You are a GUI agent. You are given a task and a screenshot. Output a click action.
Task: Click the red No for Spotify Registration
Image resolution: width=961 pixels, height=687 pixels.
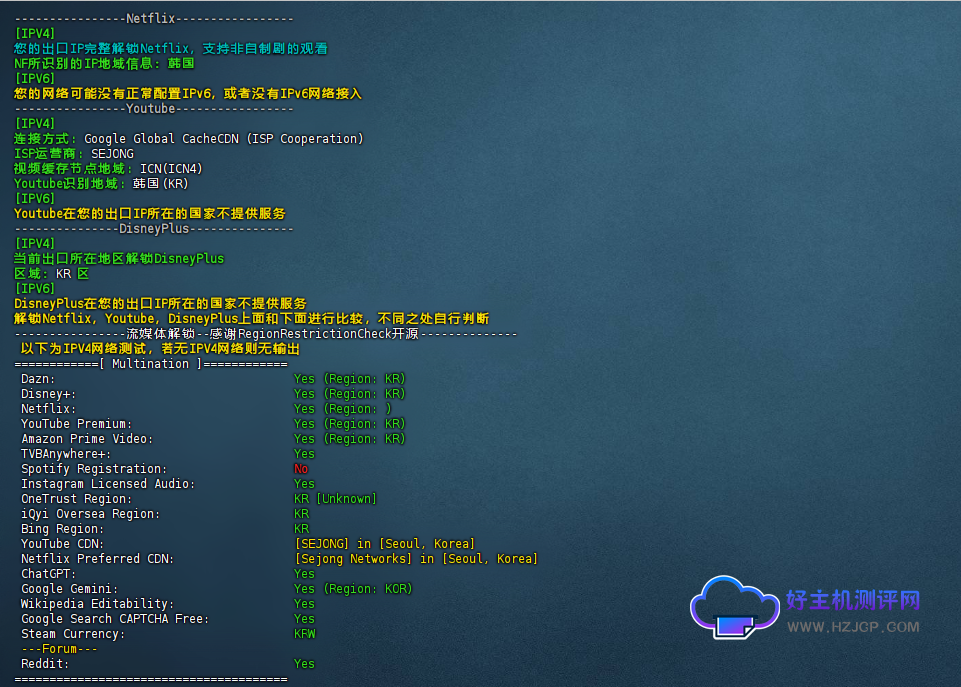tap(300, 469)
